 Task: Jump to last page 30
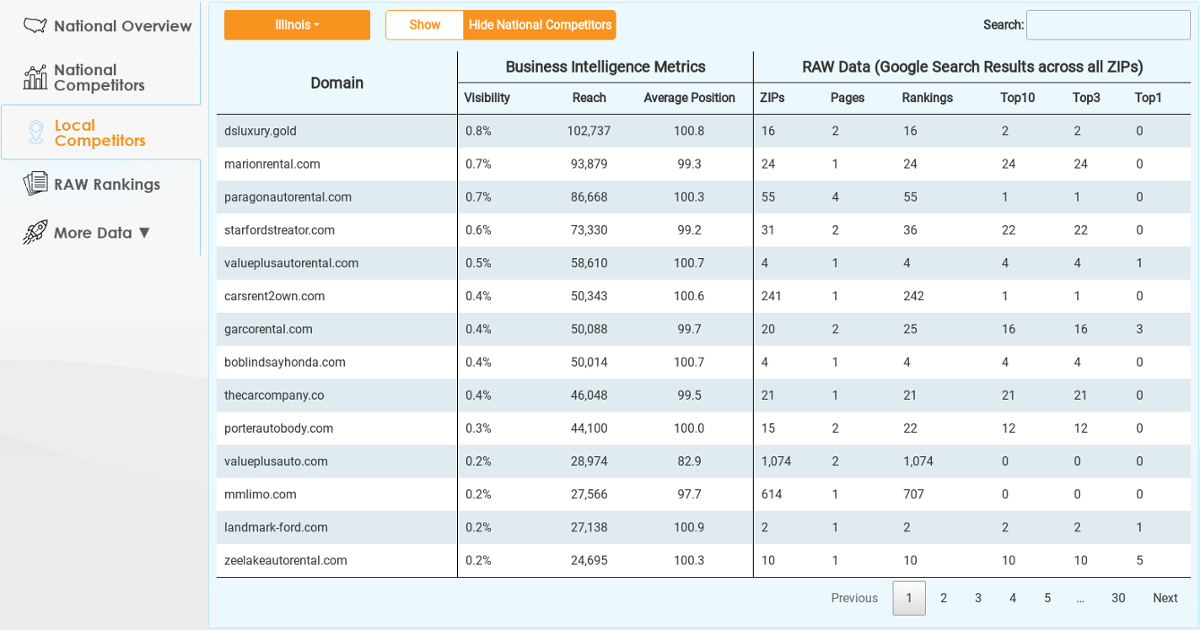pos(1118,598)
